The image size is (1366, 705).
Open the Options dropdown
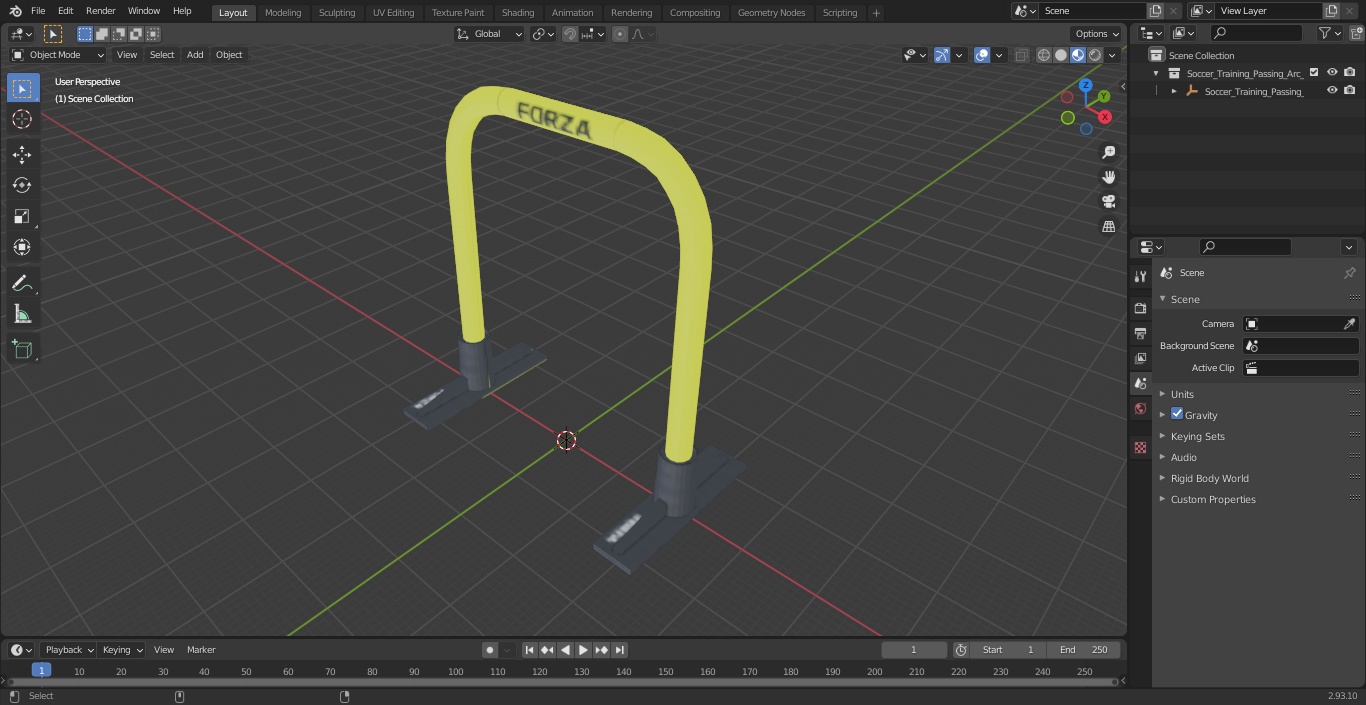coord(1098,34)
